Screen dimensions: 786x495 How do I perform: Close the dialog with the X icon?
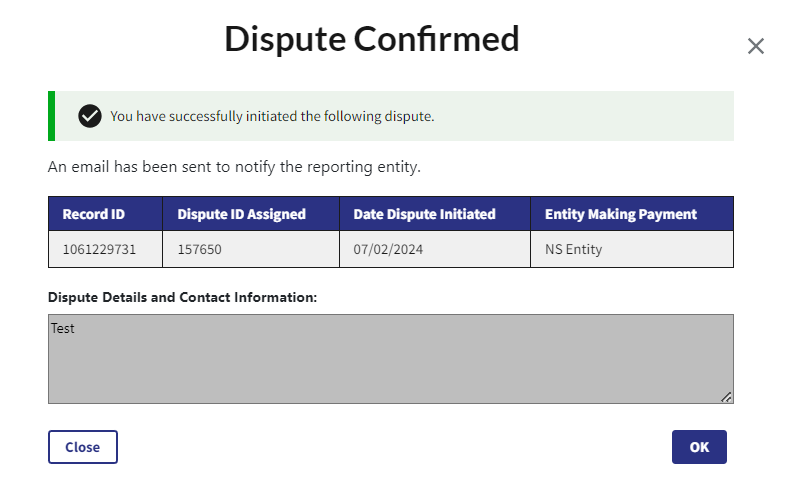[755, 46]
